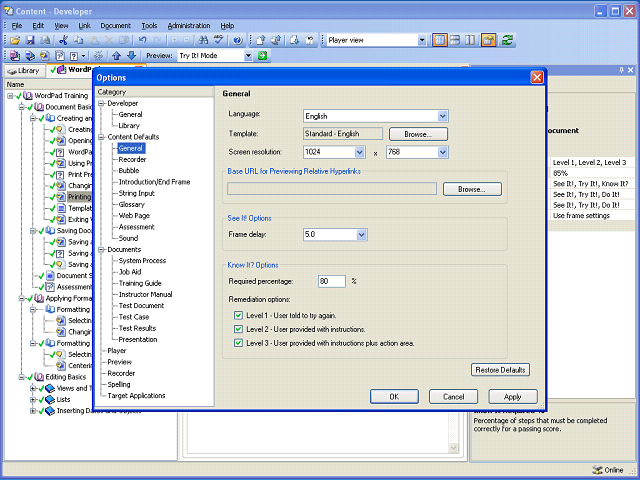Viewport: 640px width, 480px height.
Task: Collapse the Documents category node
Action: pyautogui.click(x=101, y=249)
